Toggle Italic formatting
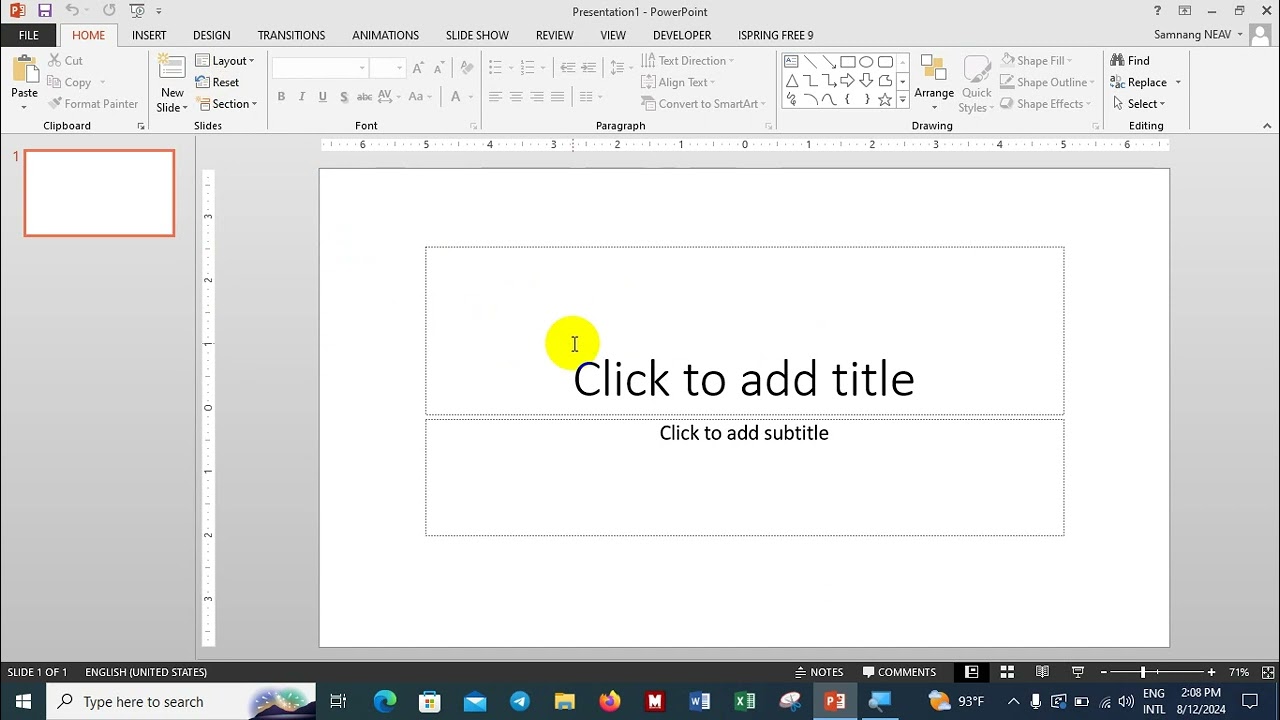The width and height of the screenshot is (1280, 720). [302, 97]
